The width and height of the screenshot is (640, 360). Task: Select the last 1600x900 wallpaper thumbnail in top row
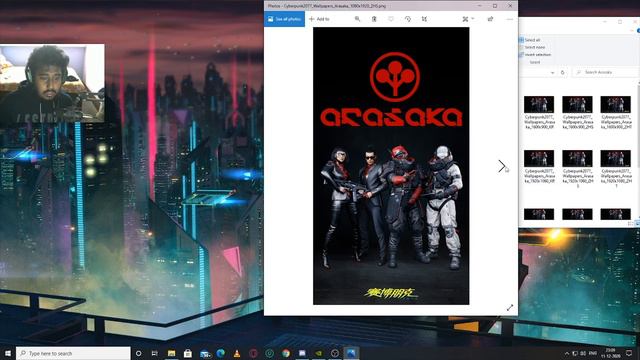point(616,104)
